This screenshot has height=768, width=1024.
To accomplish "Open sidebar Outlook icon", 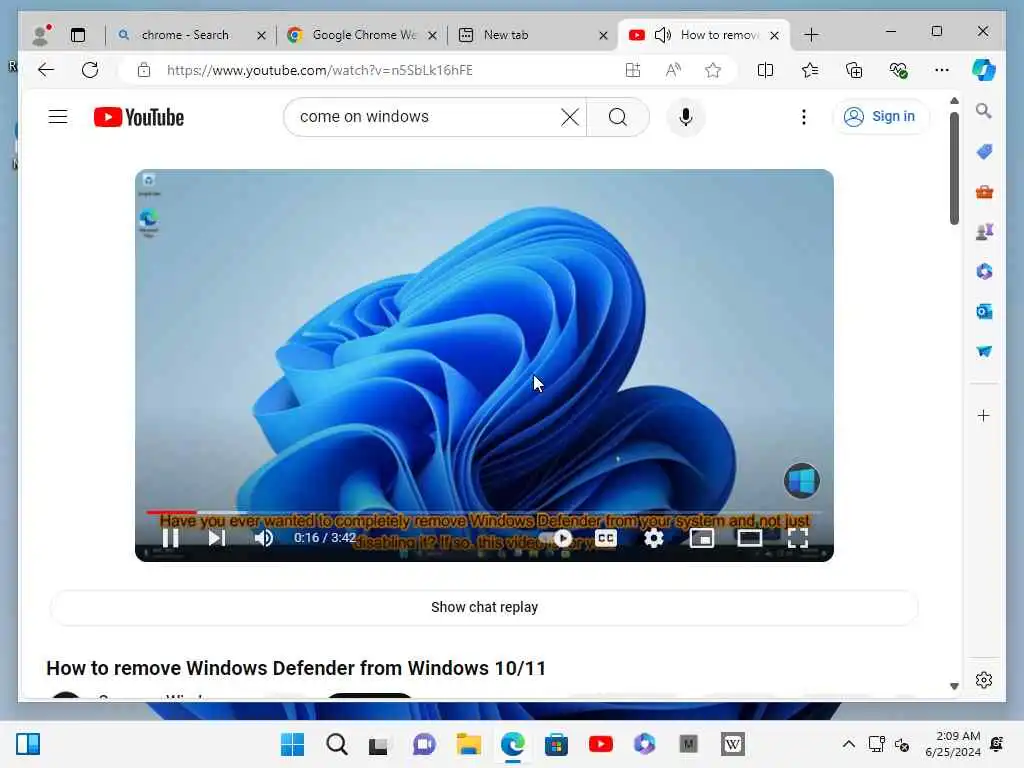I will tap(984, 312).
